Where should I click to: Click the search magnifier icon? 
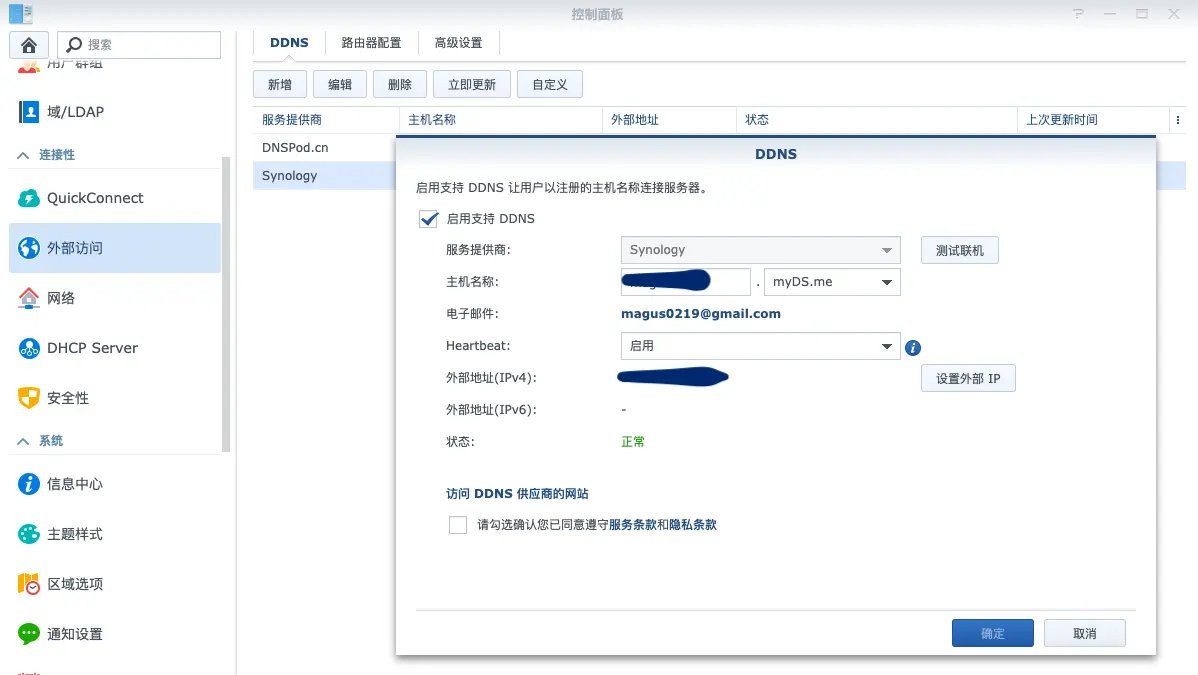[74, 45]
